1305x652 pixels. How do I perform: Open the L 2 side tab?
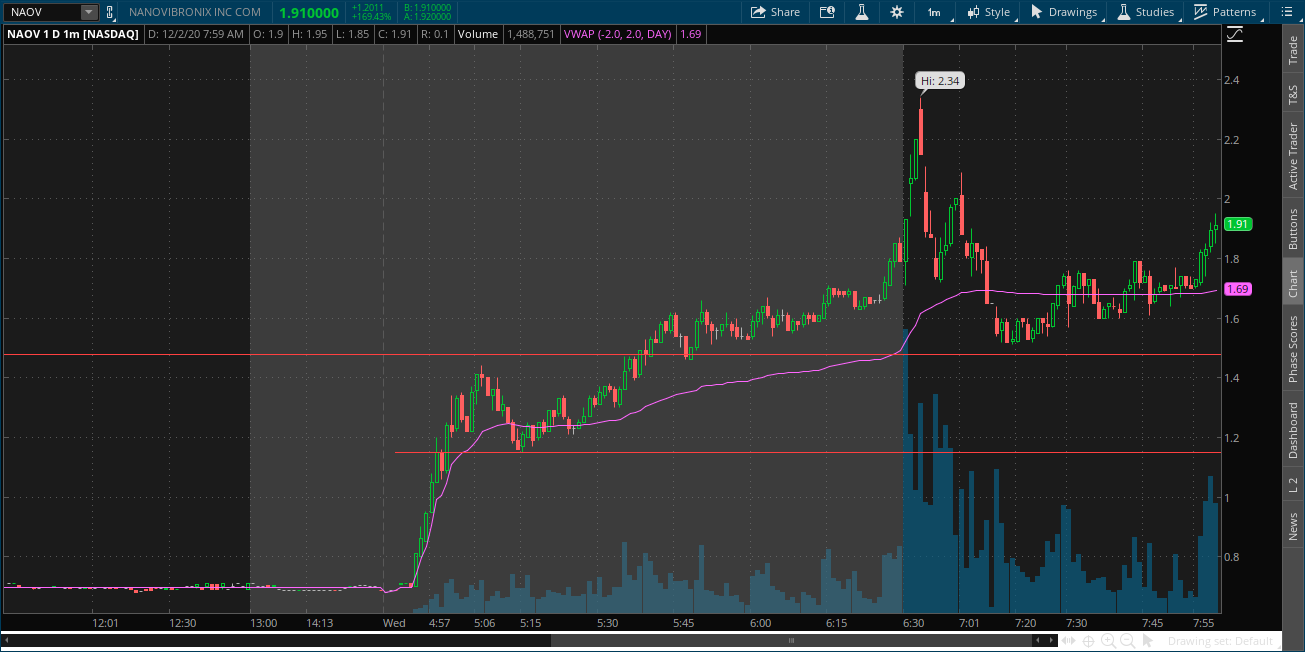pyautogui.click(x=1293, y=487)
